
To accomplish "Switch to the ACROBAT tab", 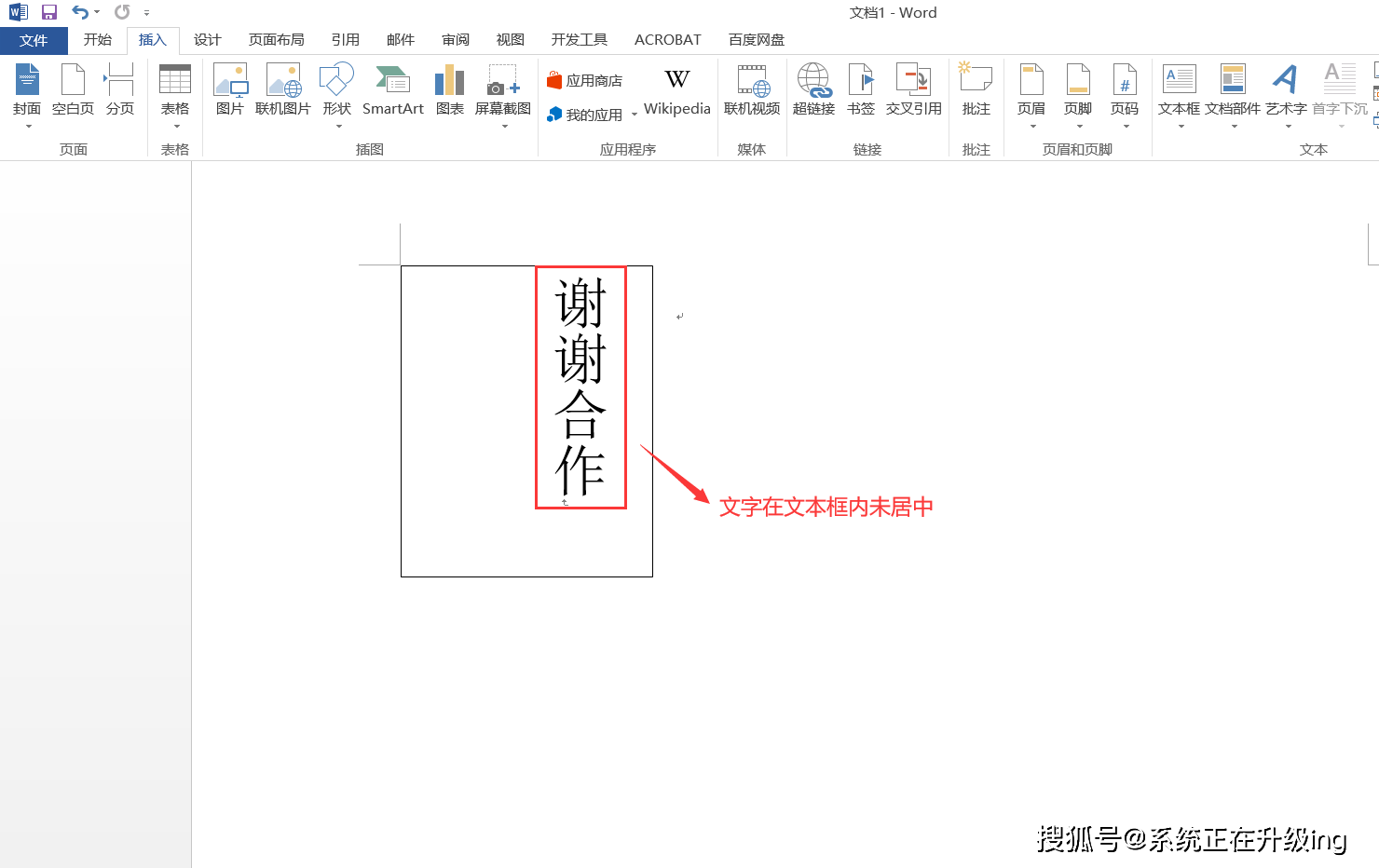I will pyautogui.click(x=668, y=40).
